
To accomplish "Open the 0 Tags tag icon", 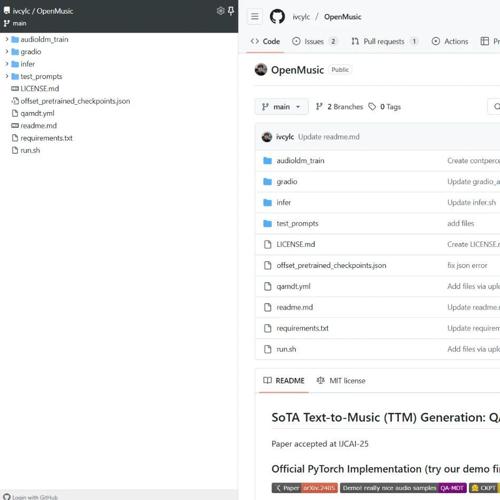I will tap(372, 107).
